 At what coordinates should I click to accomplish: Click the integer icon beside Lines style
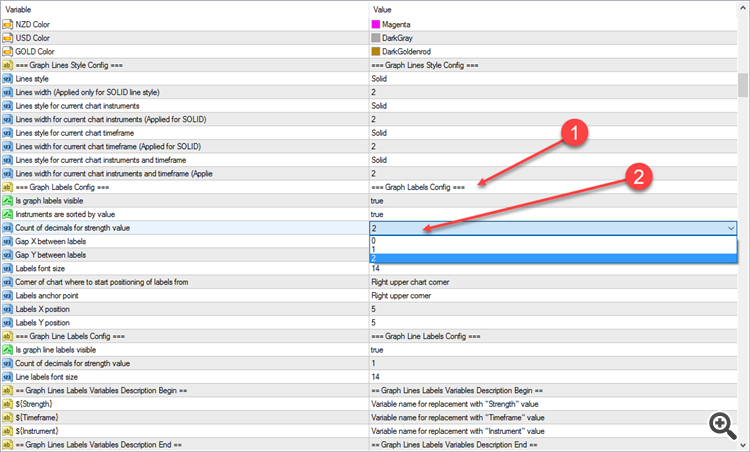7,78
